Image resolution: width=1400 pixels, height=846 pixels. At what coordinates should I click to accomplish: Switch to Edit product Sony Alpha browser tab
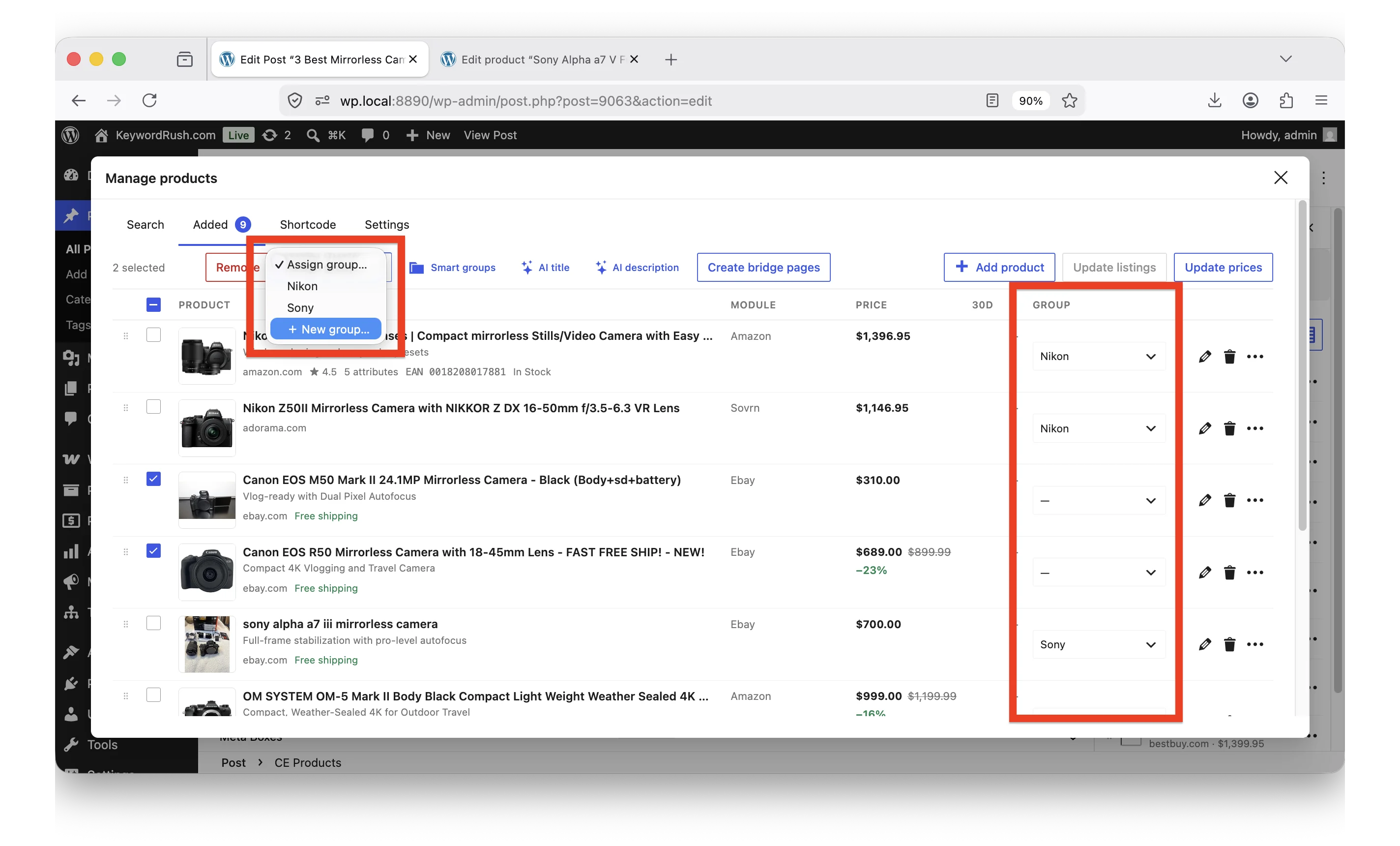coord(540,59)
